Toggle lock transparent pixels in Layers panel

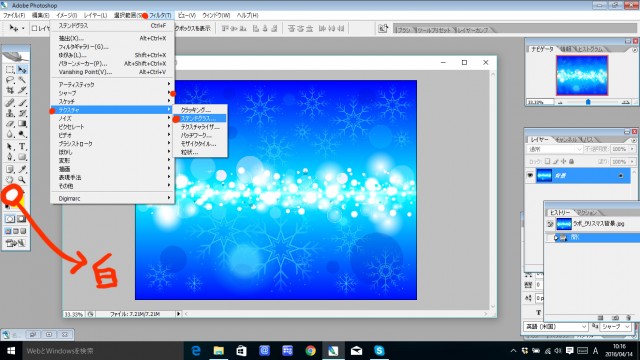(547, 161)
